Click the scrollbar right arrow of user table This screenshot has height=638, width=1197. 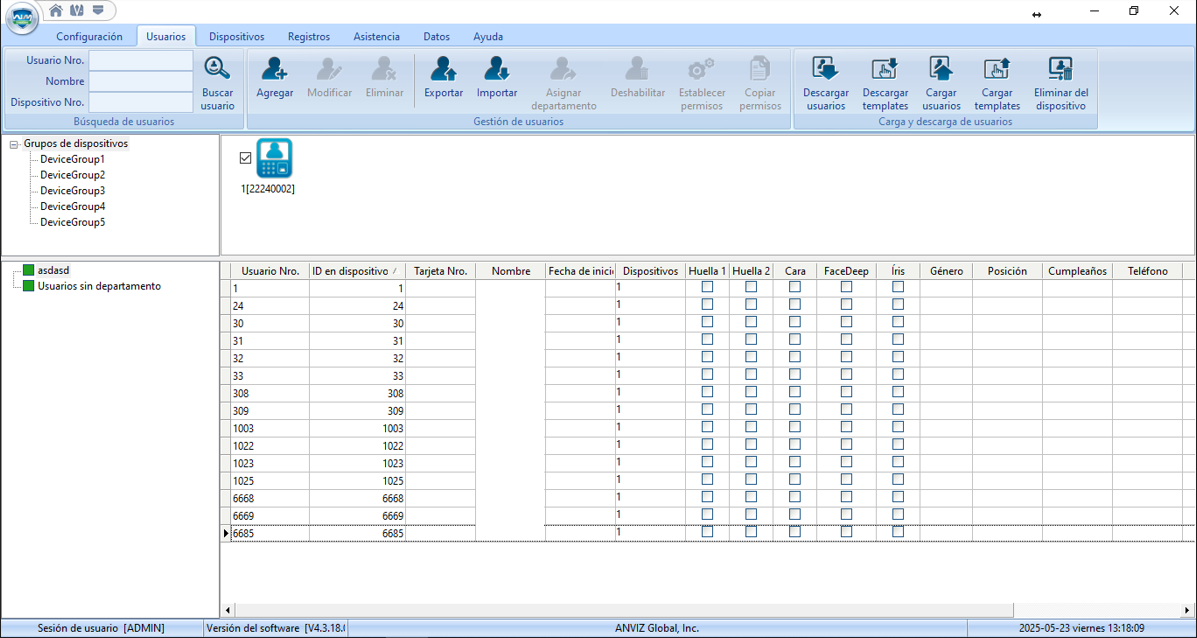[x=1187, y=610]
